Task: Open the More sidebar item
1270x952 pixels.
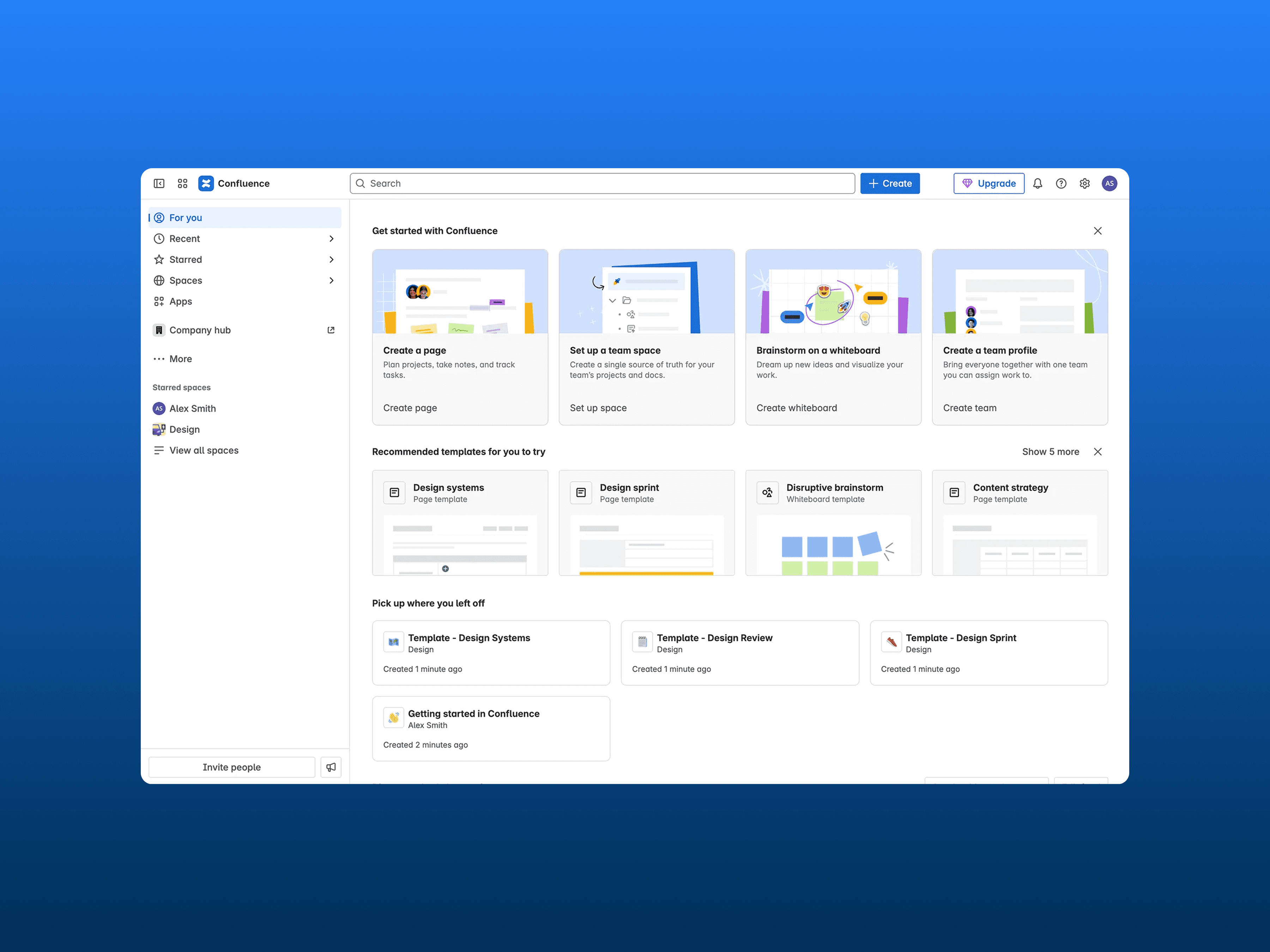Action: click(x=180, y=359)
